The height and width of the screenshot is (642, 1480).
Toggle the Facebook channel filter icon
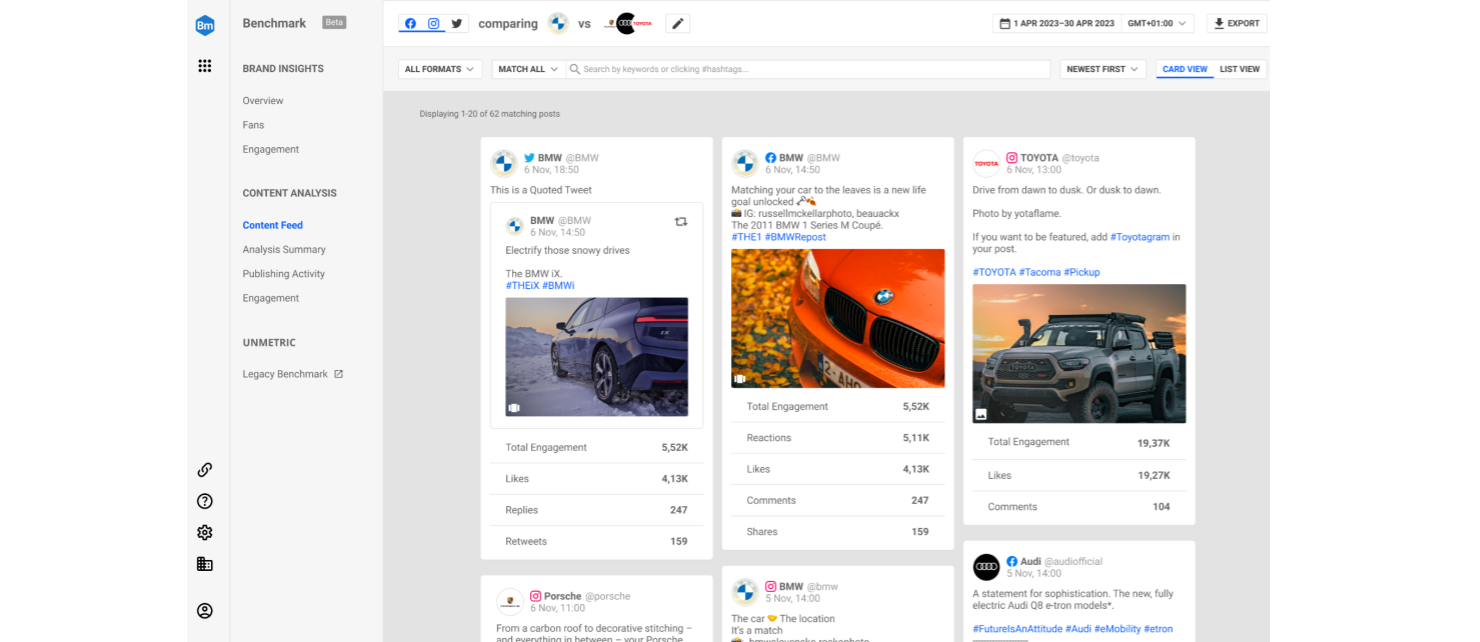click(410, 24)
